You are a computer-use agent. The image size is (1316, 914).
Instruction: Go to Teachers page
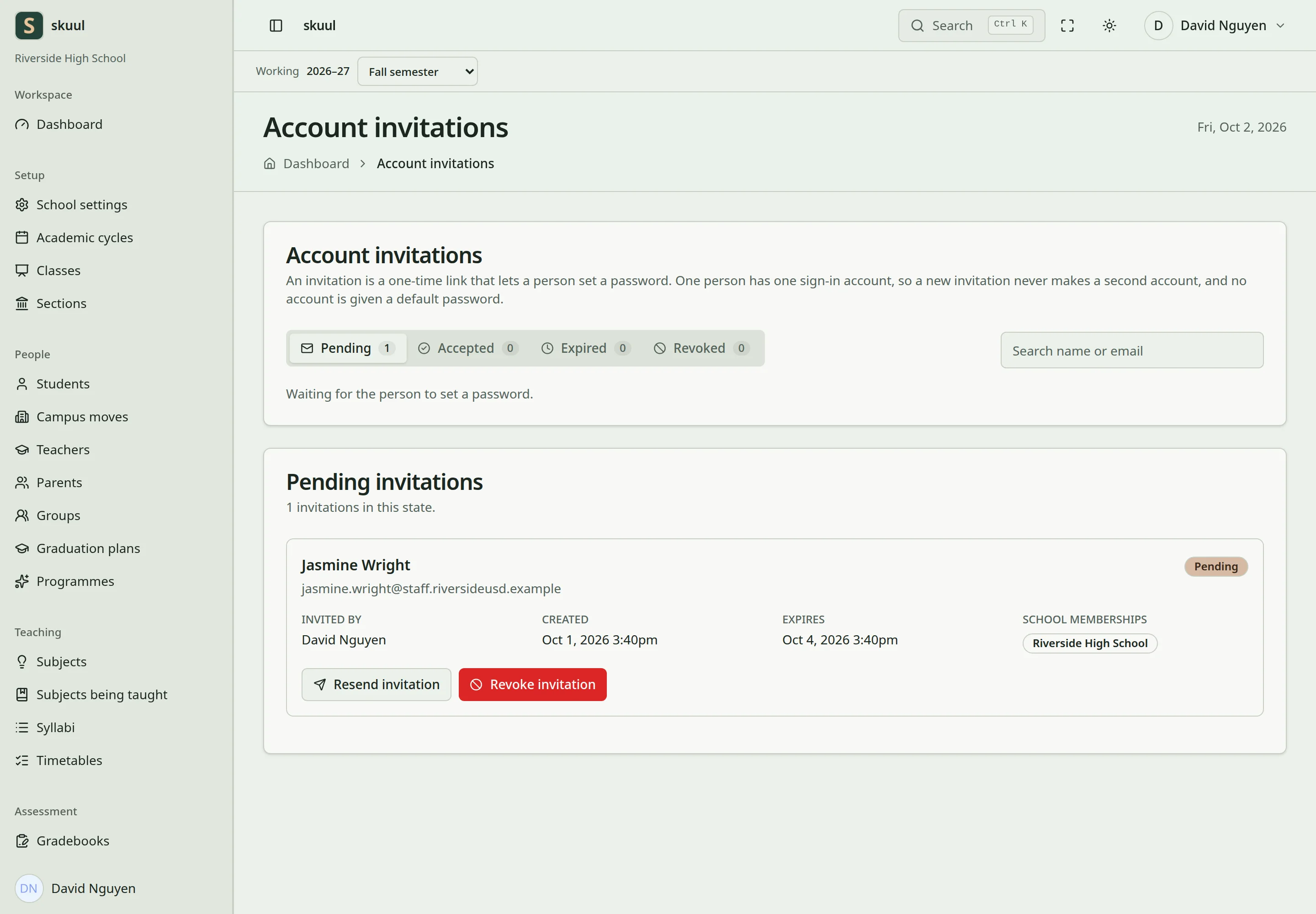tap(116, 450)
